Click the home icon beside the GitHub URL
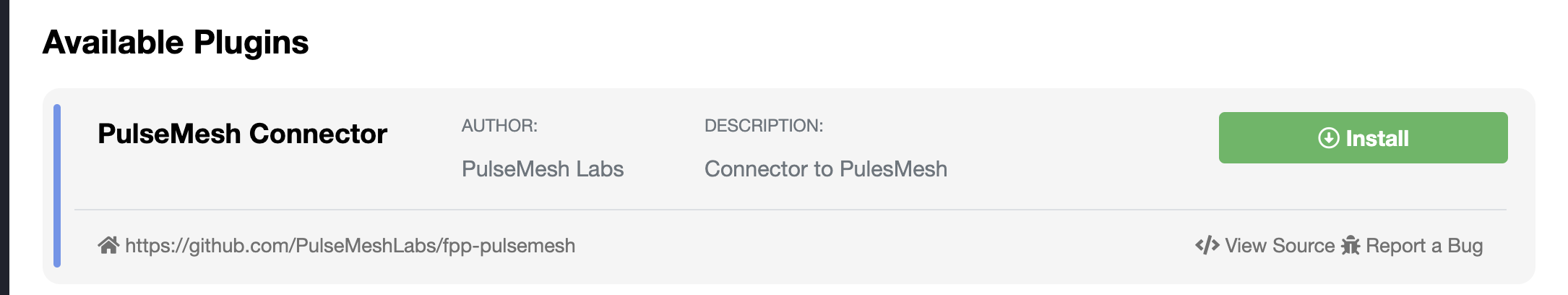 pyautogui.click(x=108, y=246)
